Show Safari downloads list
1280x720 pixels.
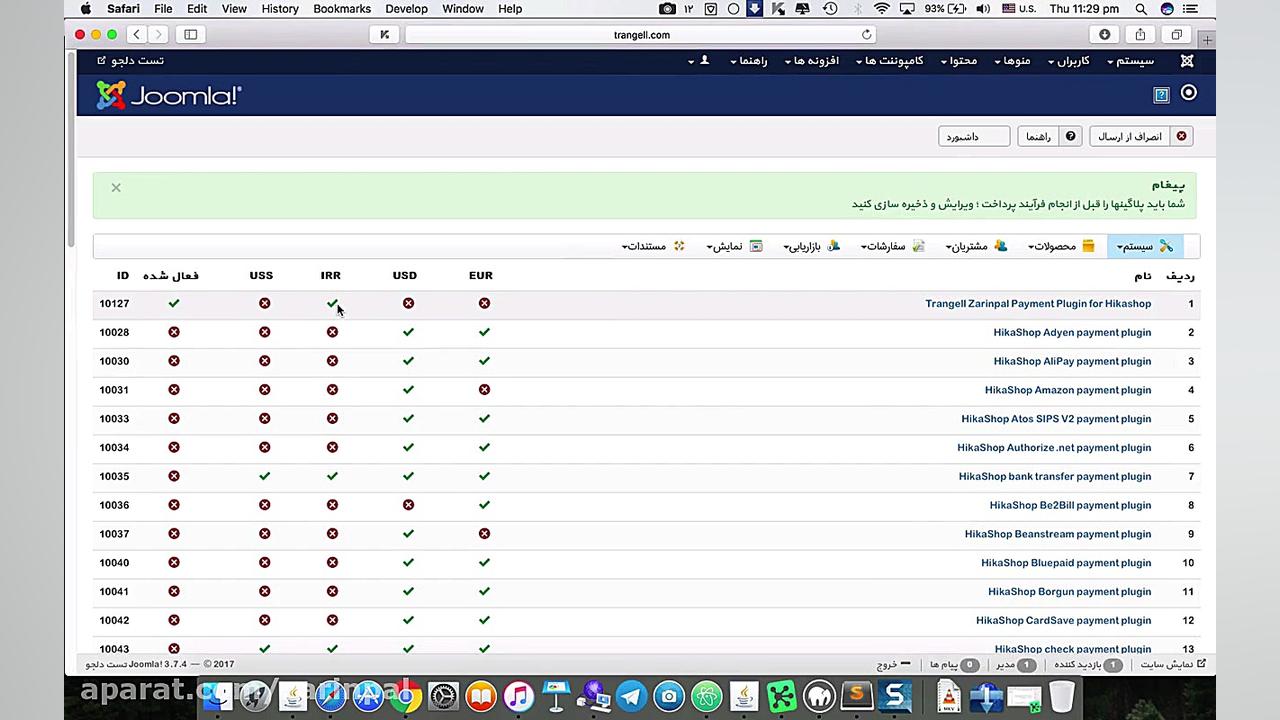coord(1104,34)
